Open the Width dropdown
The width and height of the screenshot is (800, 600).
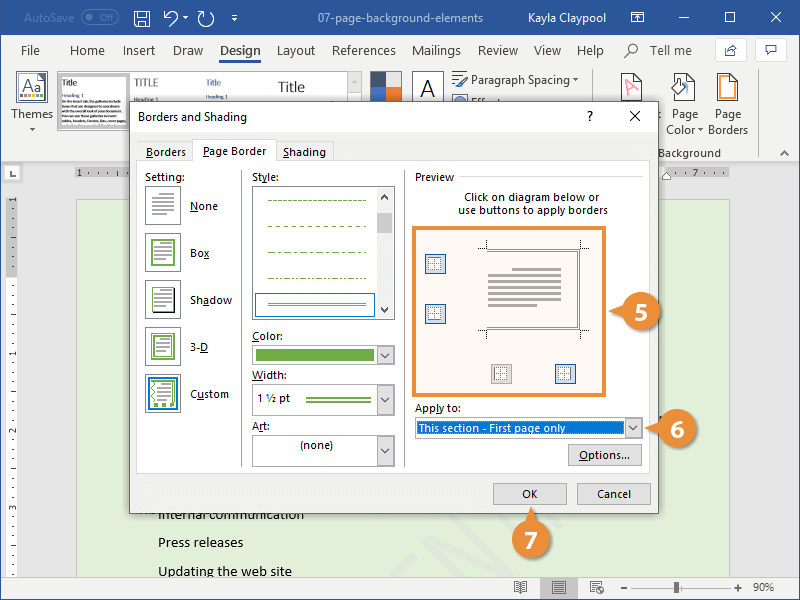coord(383,400)
